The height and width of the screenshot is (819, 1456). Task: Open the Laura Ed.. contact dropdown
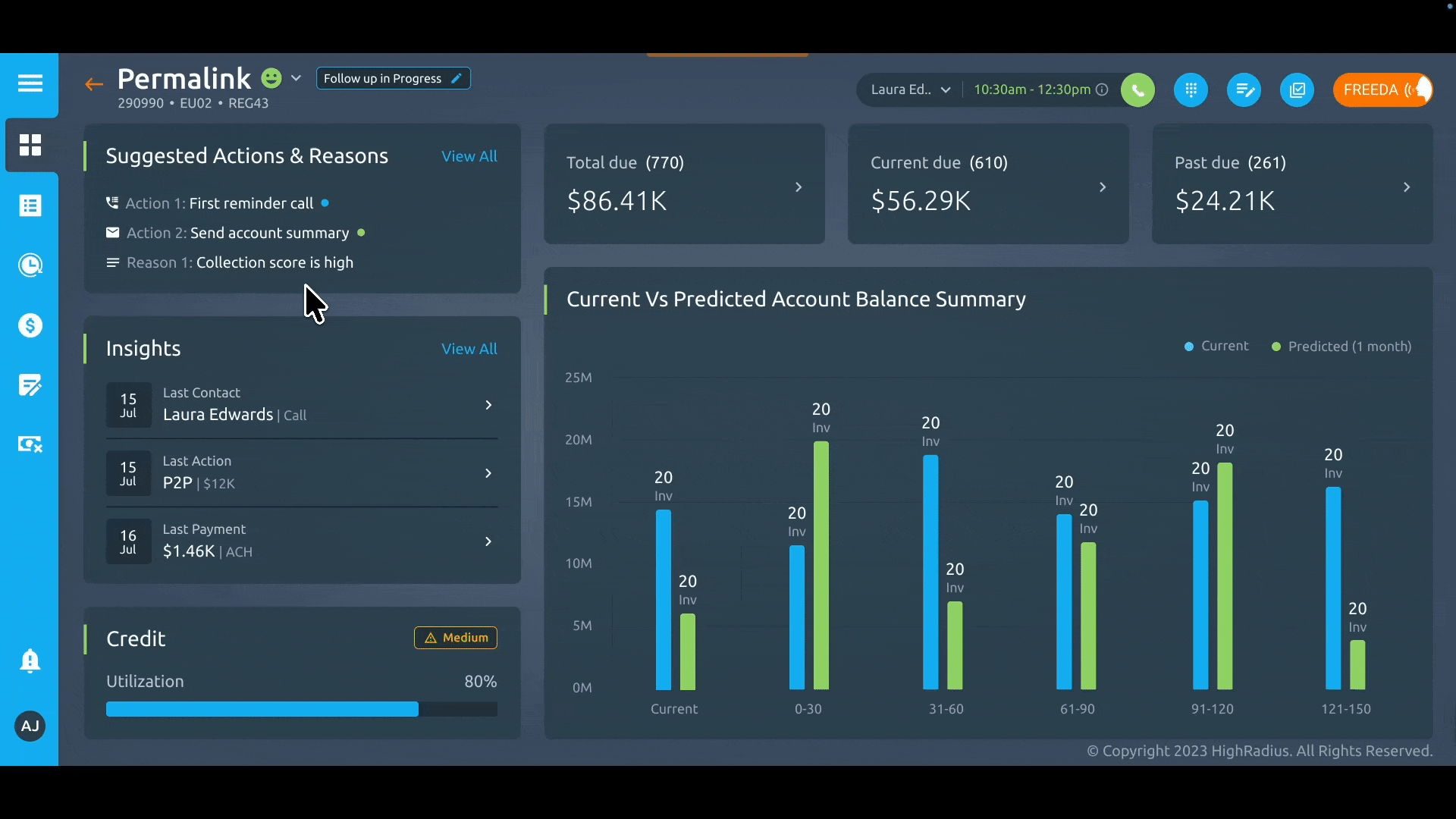click(911, 89)
